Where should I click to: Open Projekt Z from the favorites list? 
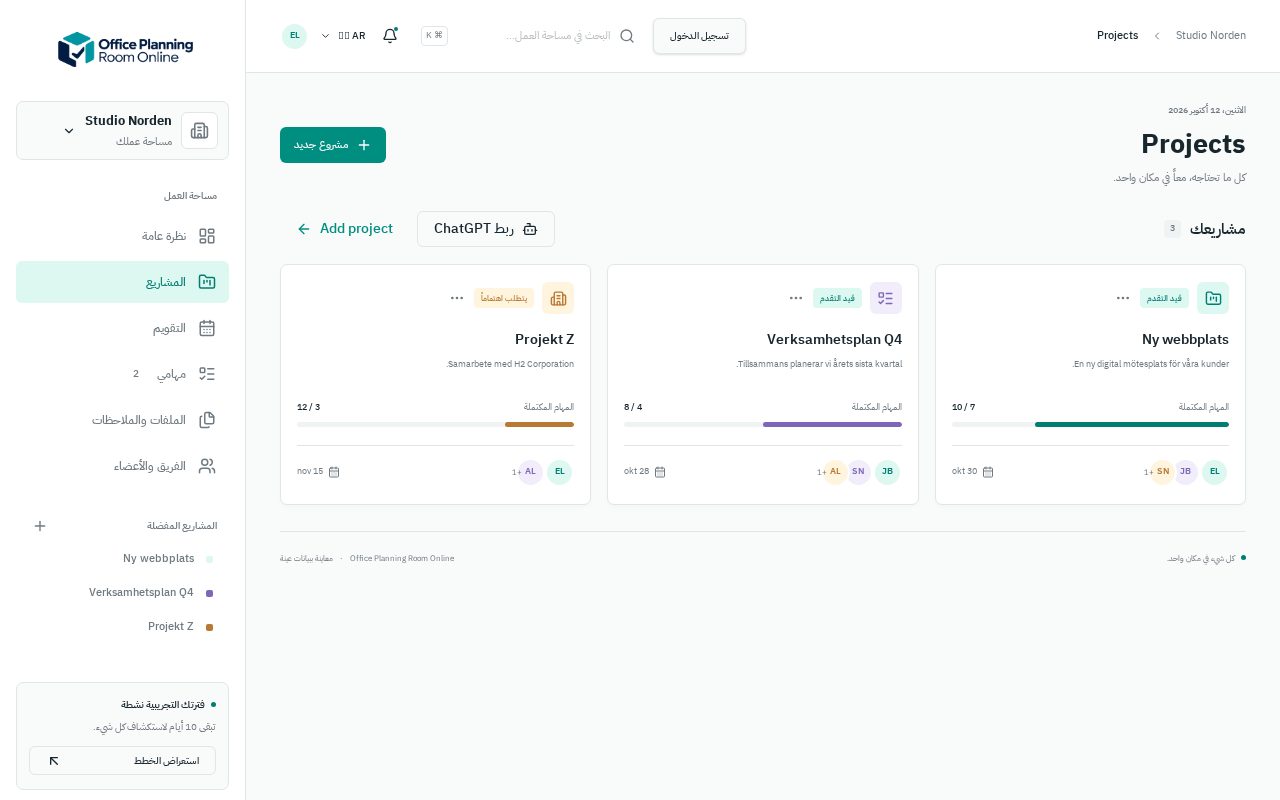(122, 627)
